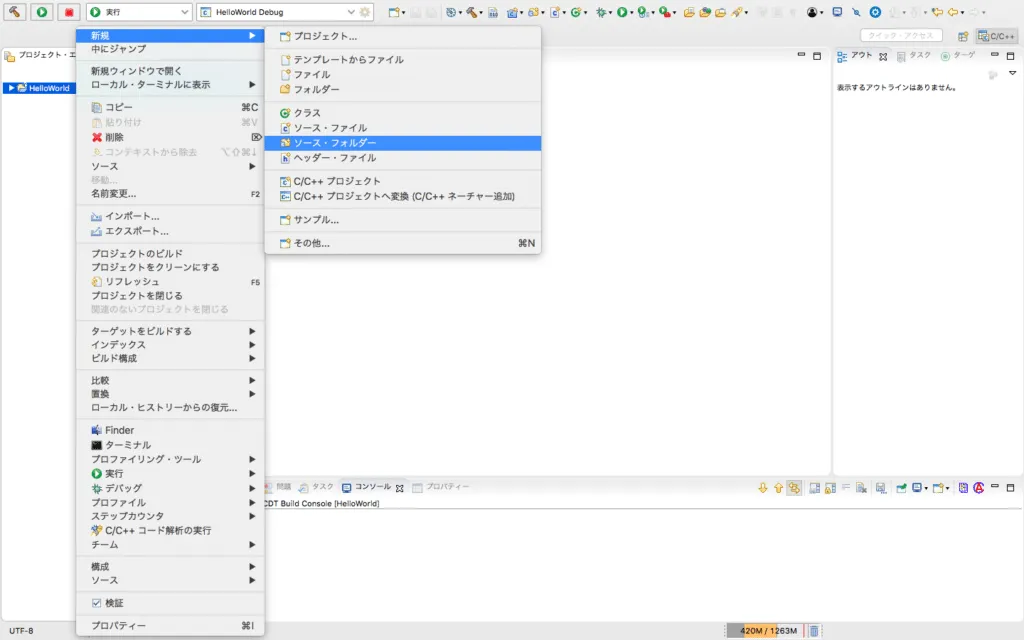Select インポート... in context menu
Screen dimensions: 1024x640
[171, 216]
